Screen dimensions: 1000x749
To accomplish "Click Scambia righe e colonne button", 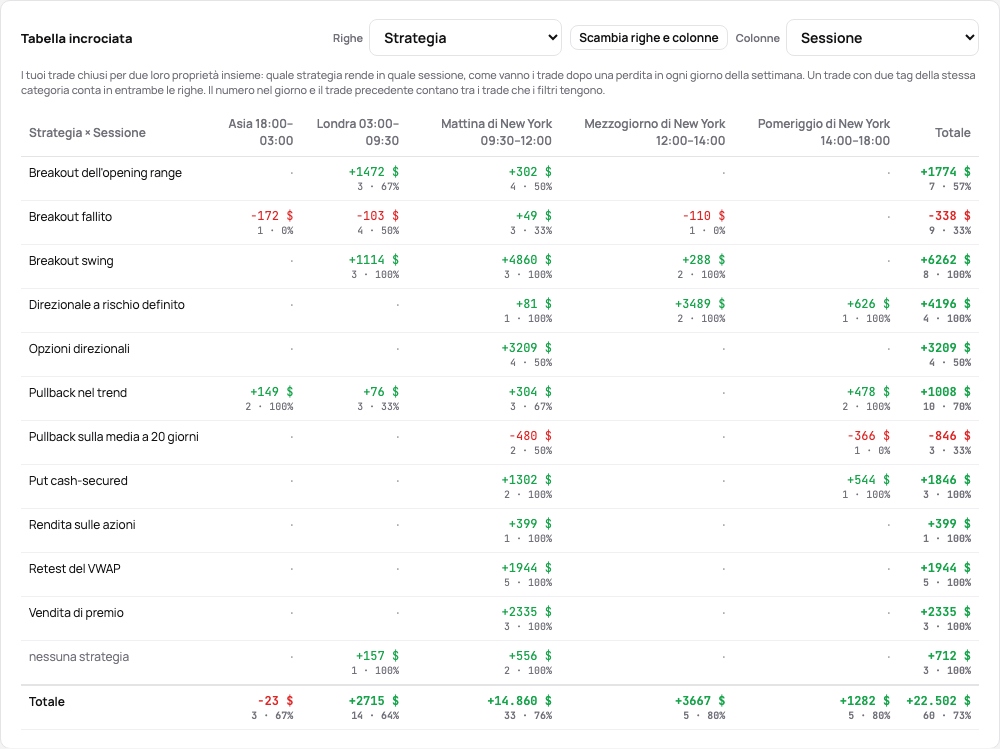I will point(649,38).
